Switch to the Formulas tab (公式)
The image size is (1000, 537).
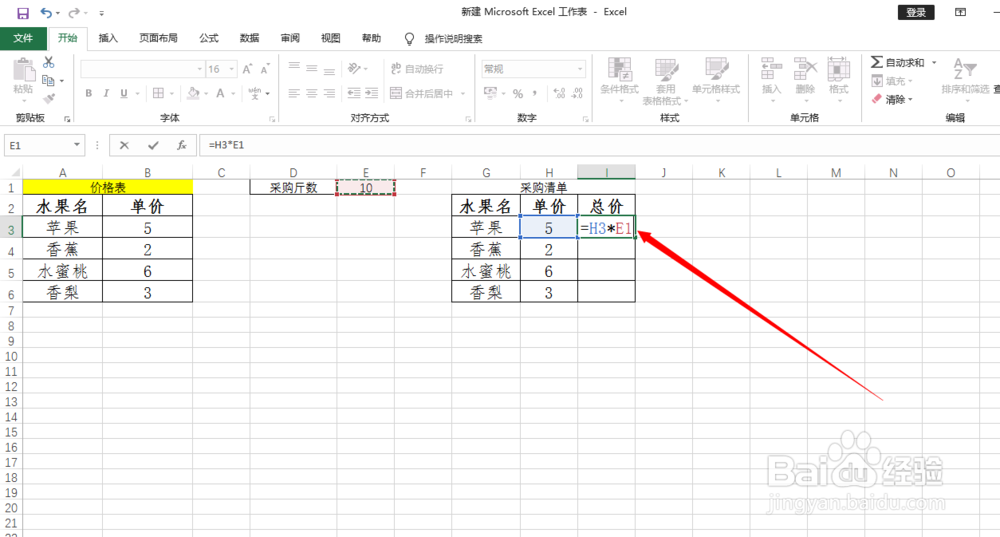(x=209, y=38)
